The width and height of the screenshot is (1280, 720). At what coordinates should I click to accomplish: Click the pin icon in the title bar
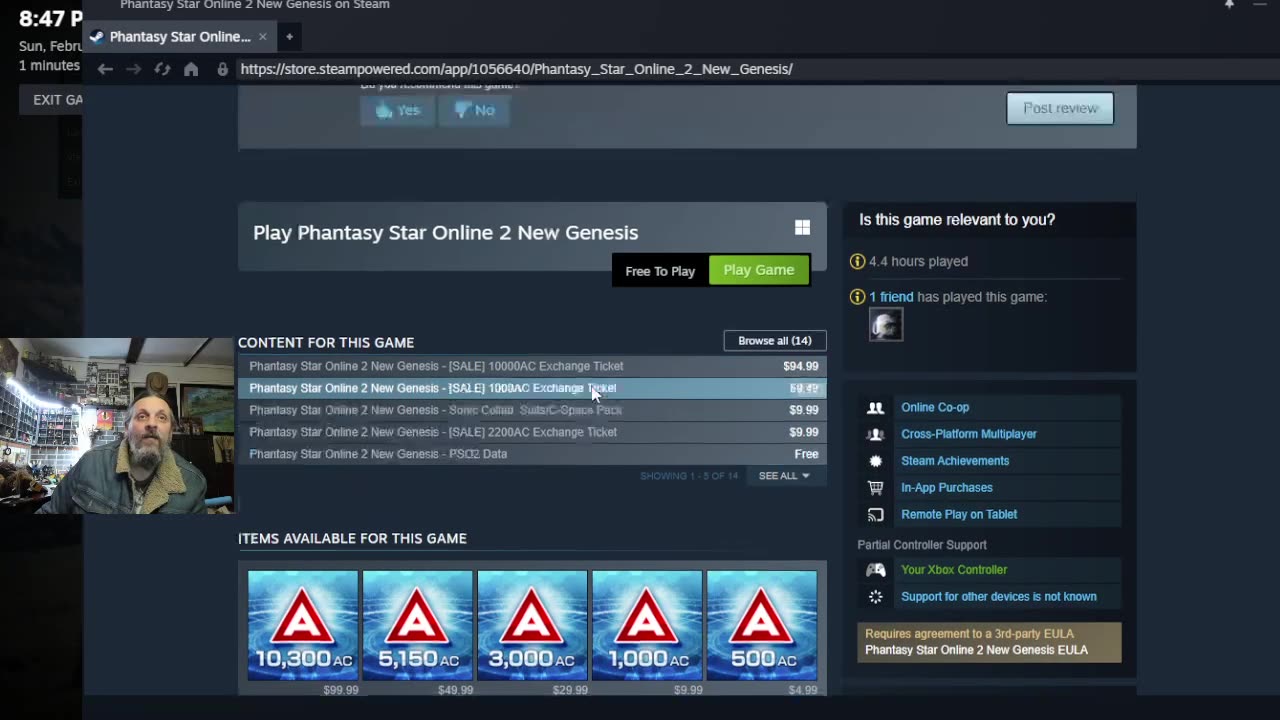point(1229,5)
